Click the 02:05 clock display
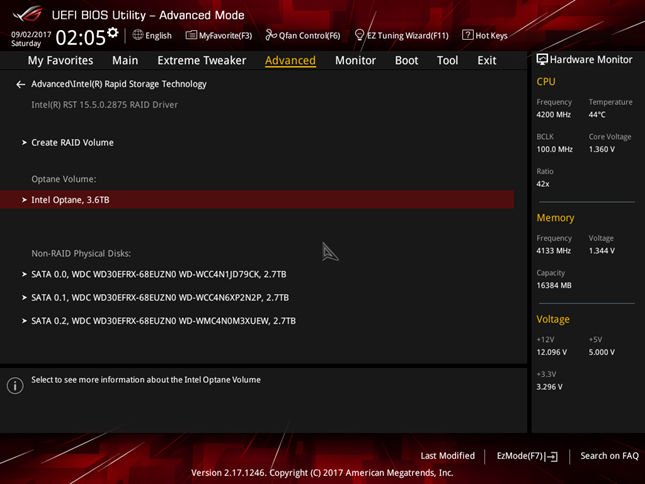The image size is (645, 484). click(x=81, y=37)
